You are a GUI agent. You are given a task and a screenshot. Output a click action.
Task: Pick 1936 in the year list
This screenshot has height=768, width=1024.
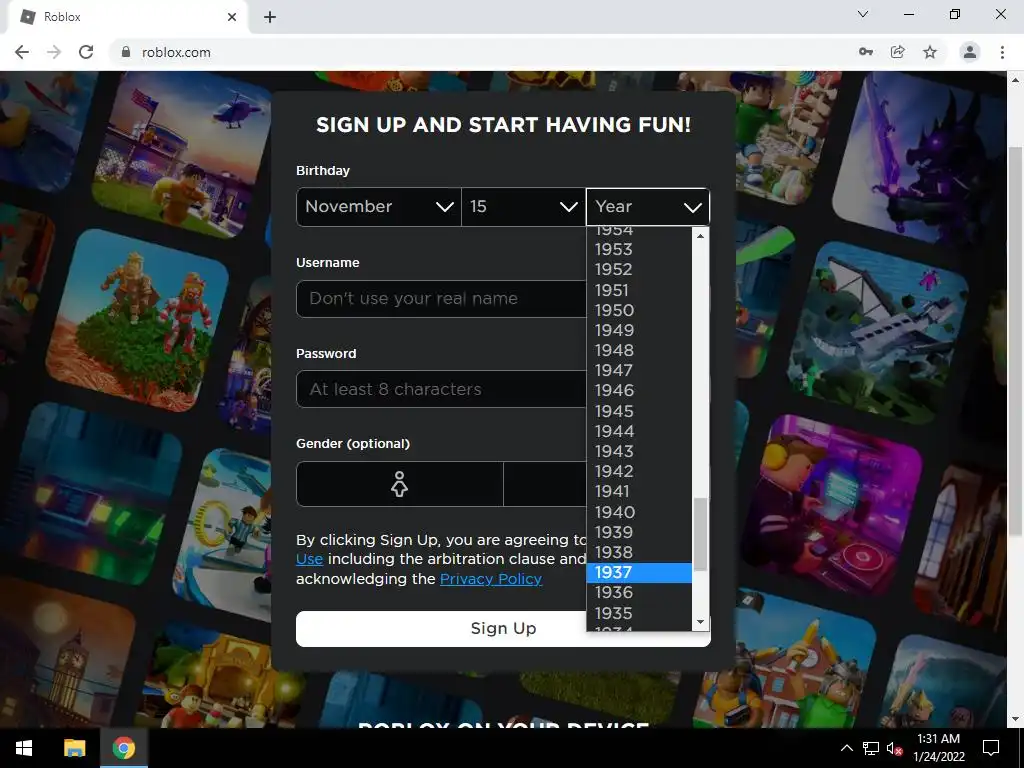(639, 593)
